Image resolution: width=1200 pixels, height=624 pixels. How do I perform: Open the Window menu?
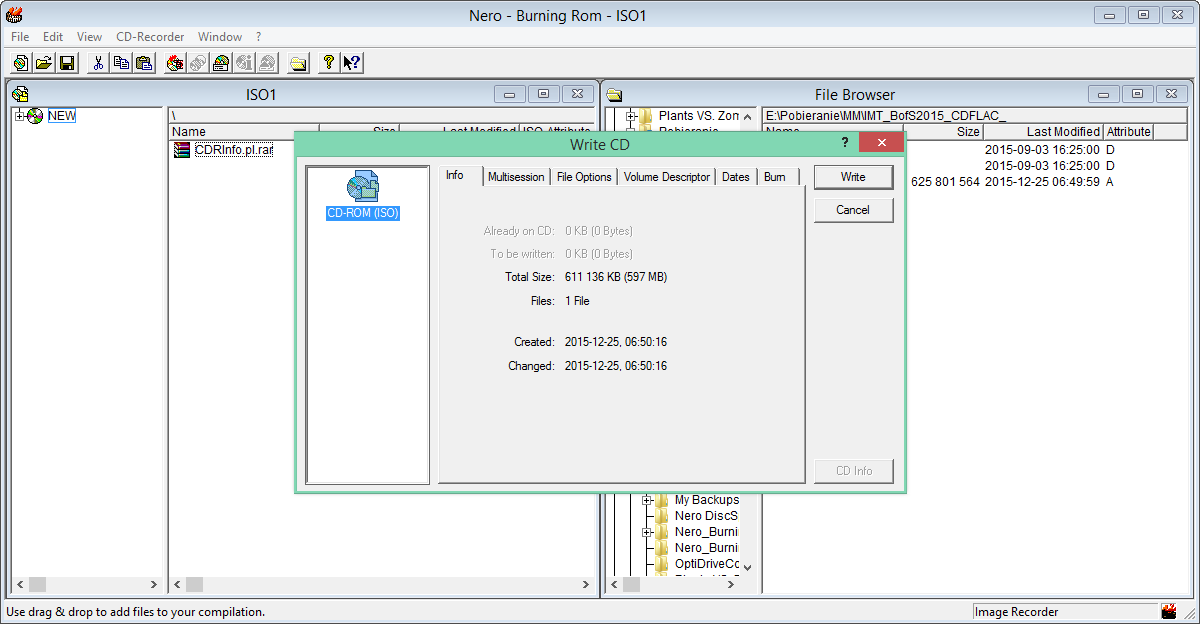click(220, 37)
